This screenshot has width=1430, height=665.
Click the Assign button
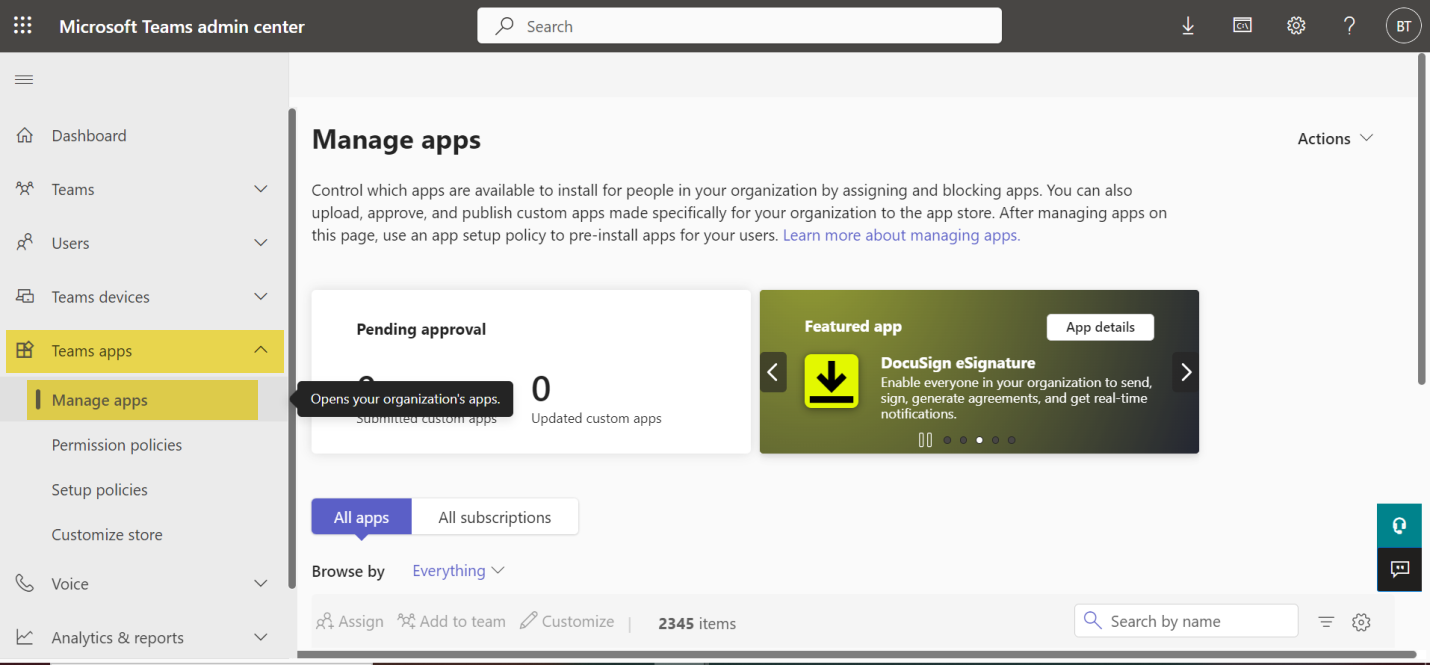click(x=350, y=622)
